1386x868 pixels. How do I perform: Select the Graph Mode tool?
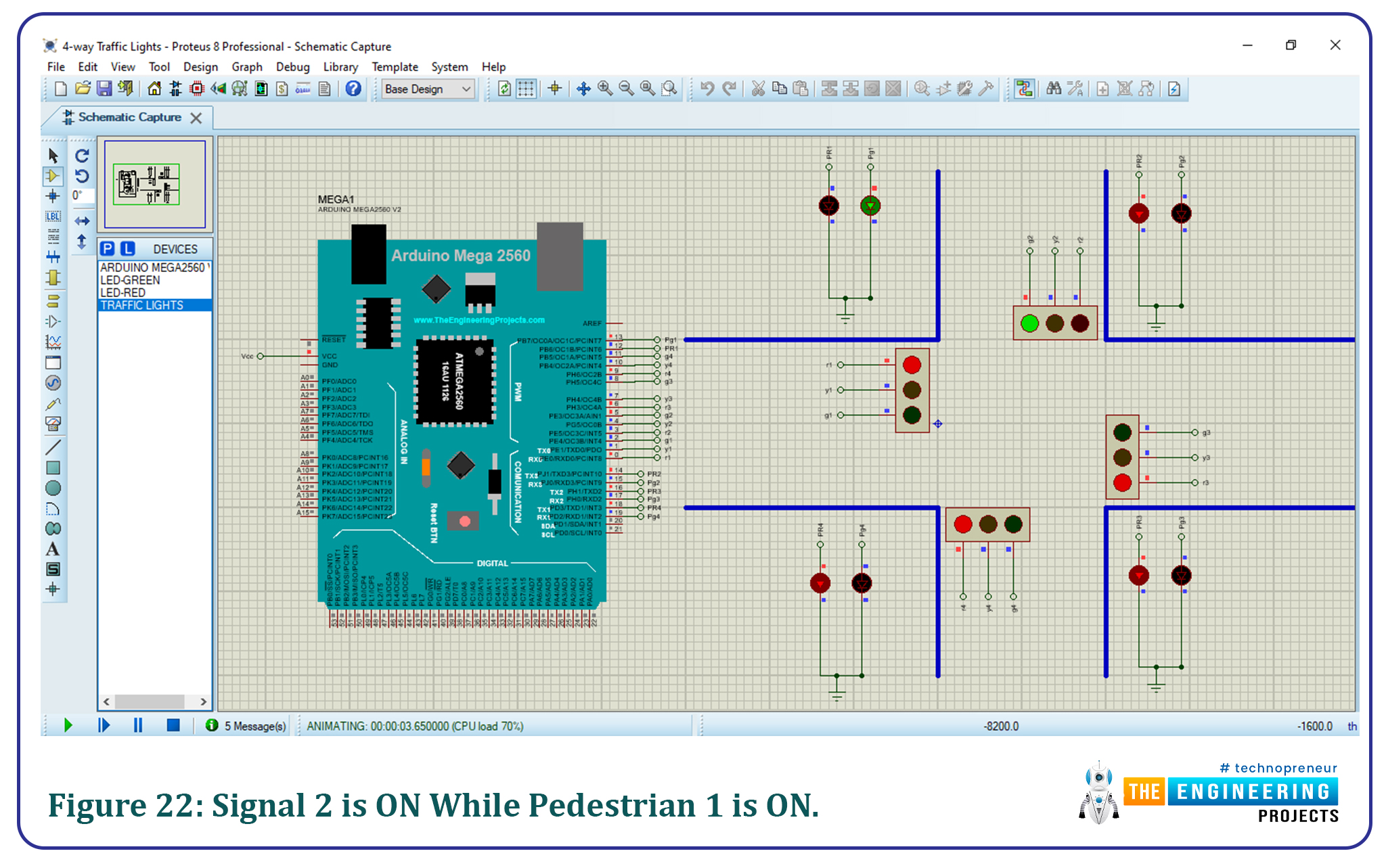click(x=53, y=342)
